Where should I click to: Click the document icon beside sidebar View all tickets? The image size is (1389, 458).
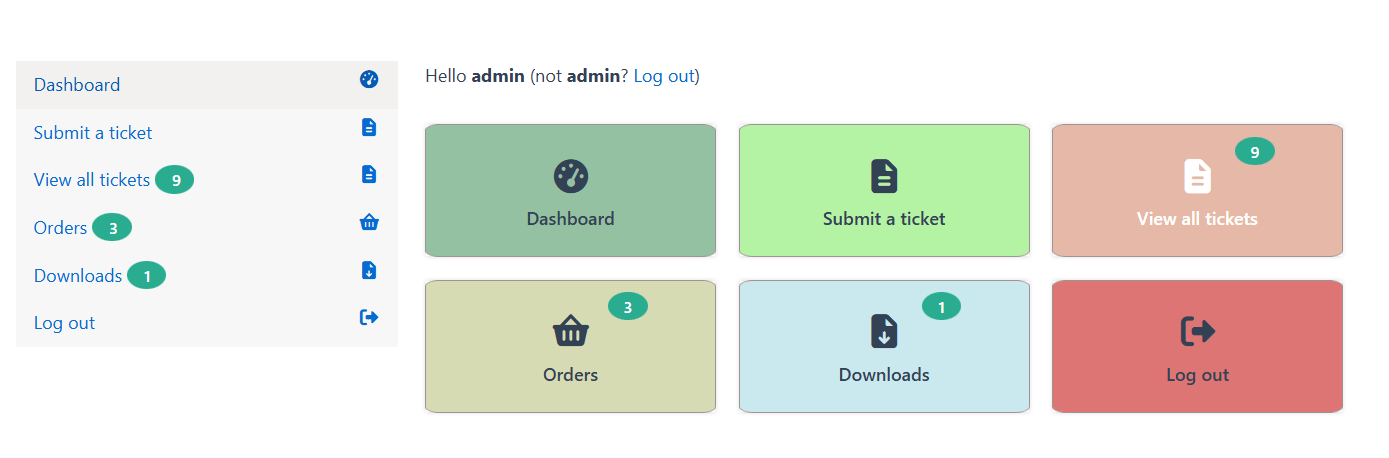369,175
